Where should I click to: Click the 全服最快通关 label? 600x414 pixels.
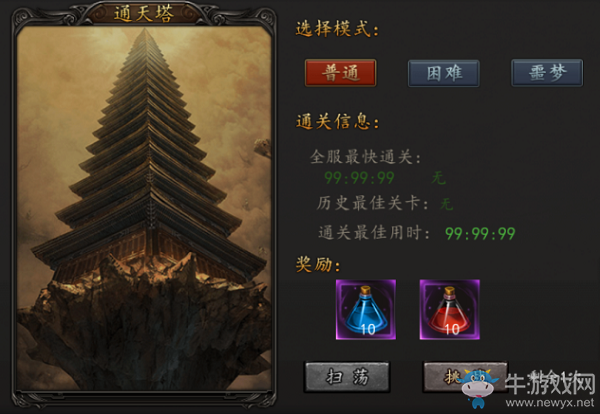(365, 157)
